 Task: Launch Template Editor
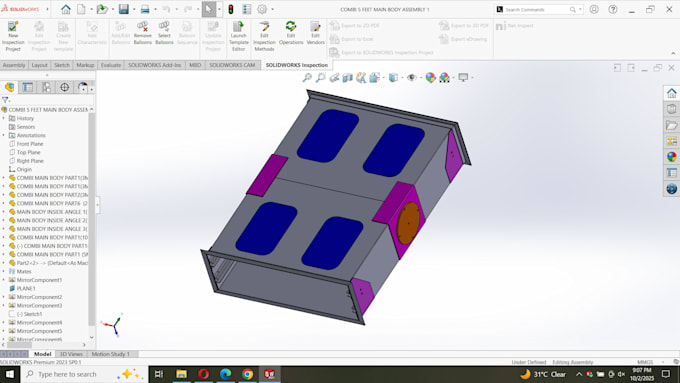(239, 36)
